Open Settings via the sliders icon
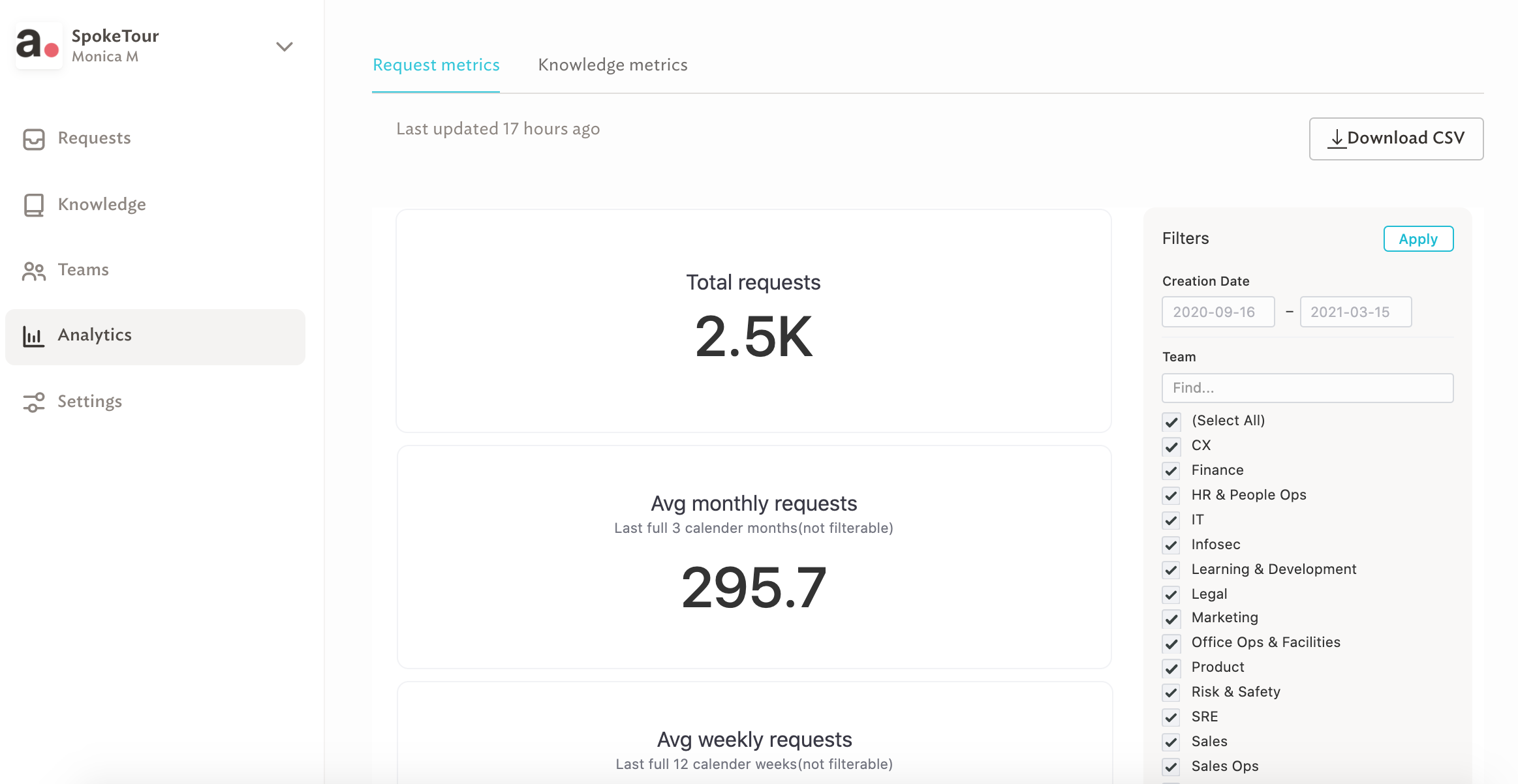 point(34,402)
